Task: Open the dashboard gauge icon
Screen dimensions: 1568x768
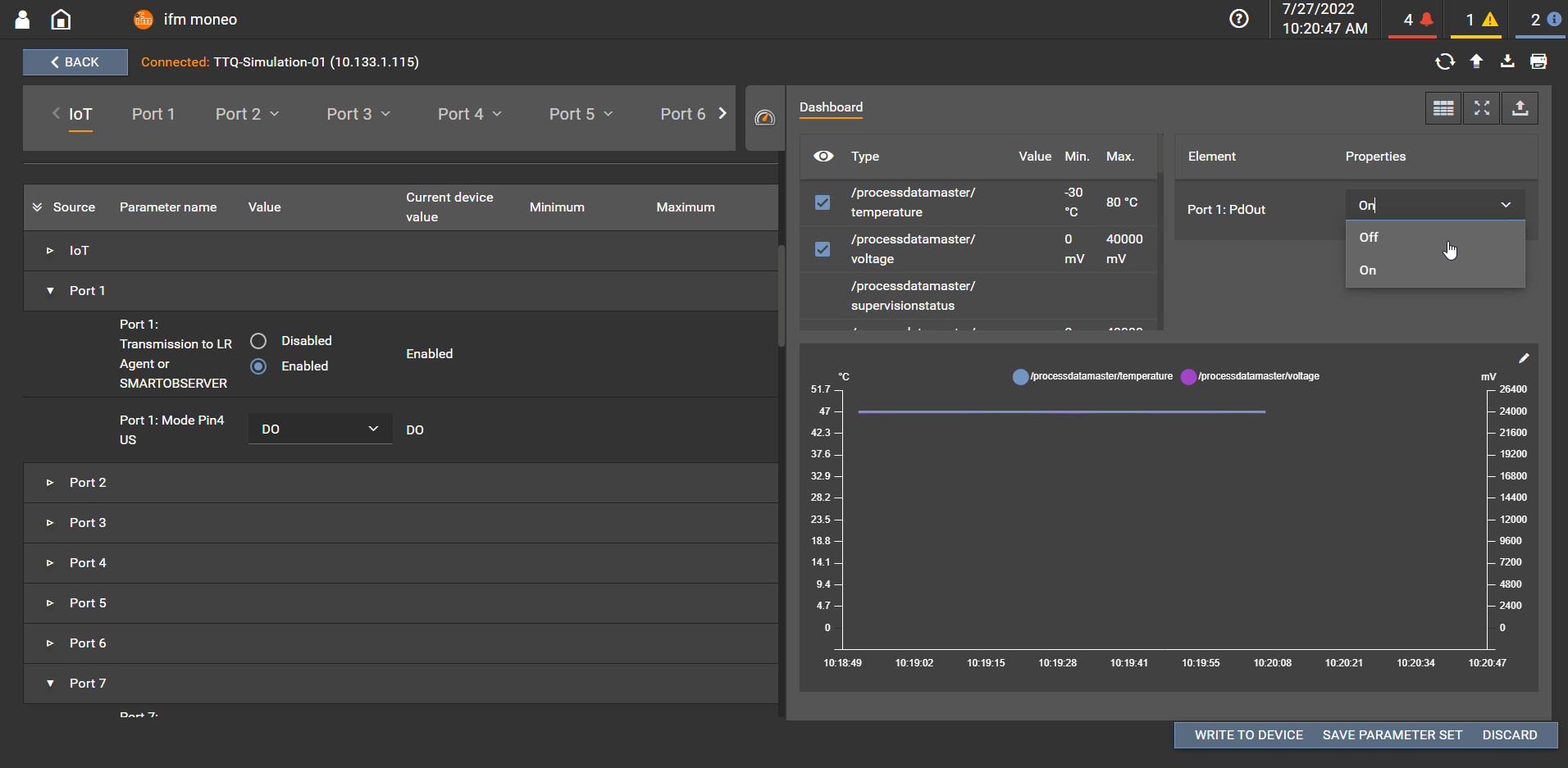Action: tap(764, 118)
